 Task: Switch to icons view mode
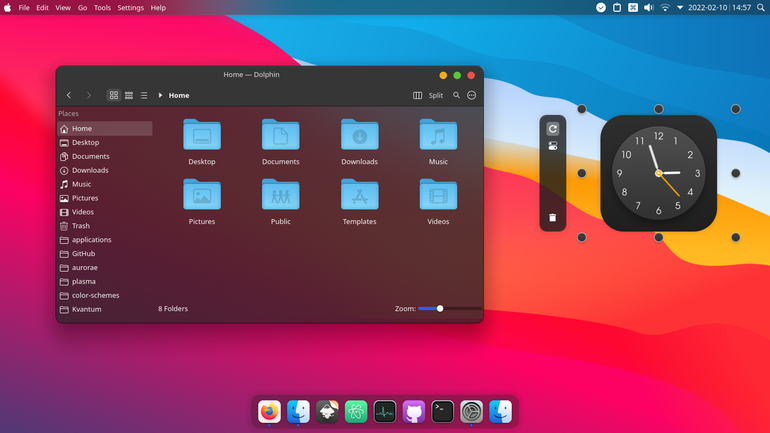113,95
